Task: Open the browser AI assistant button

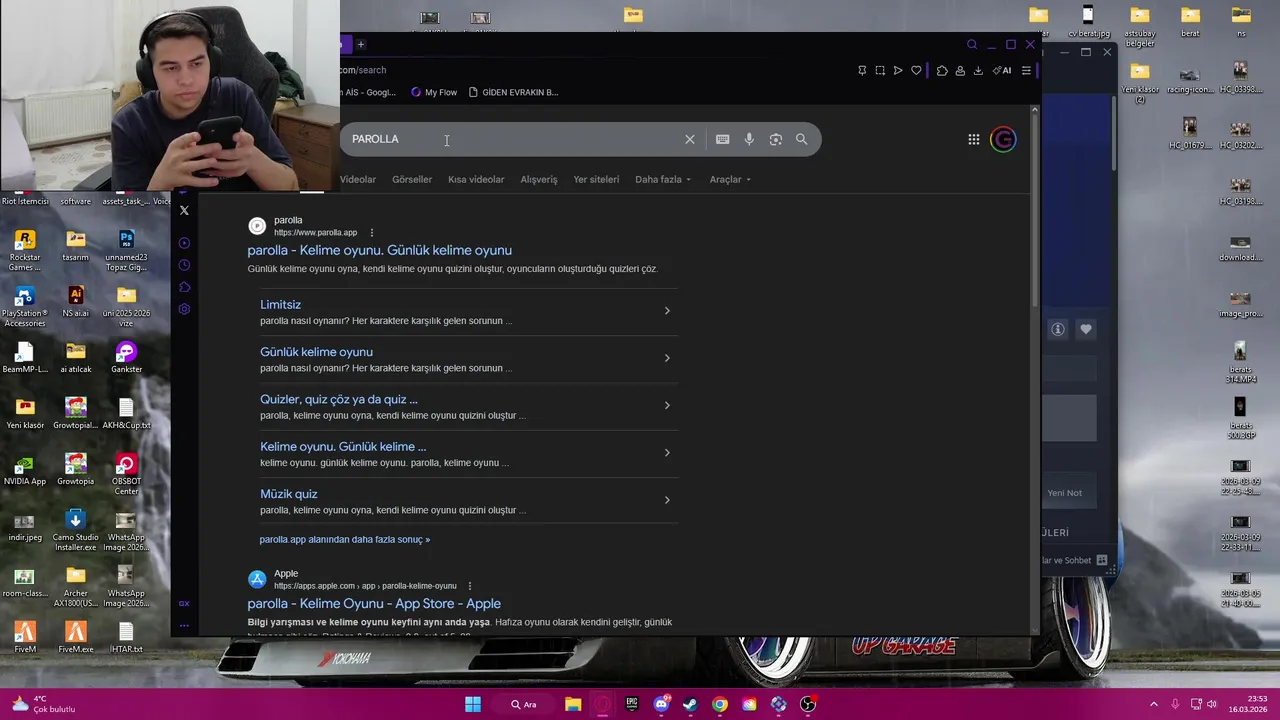Action: (x=1002, y=70)
